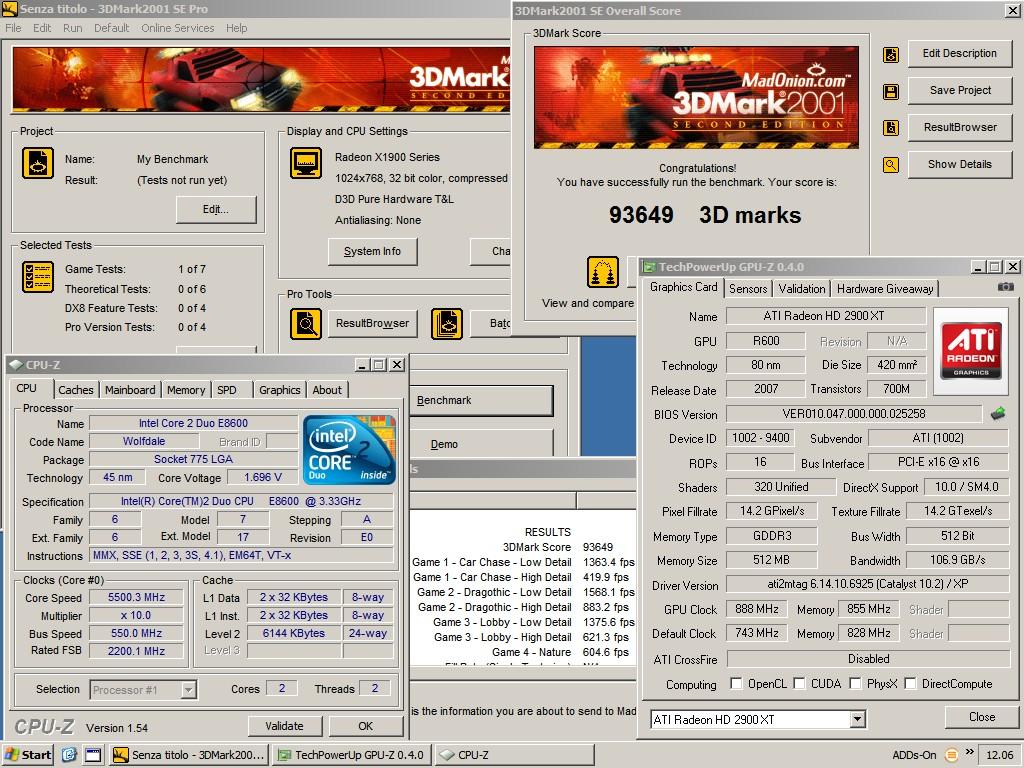Click the OK button in CPU-Z
The image size is (1024, 768).
(366, 726)
